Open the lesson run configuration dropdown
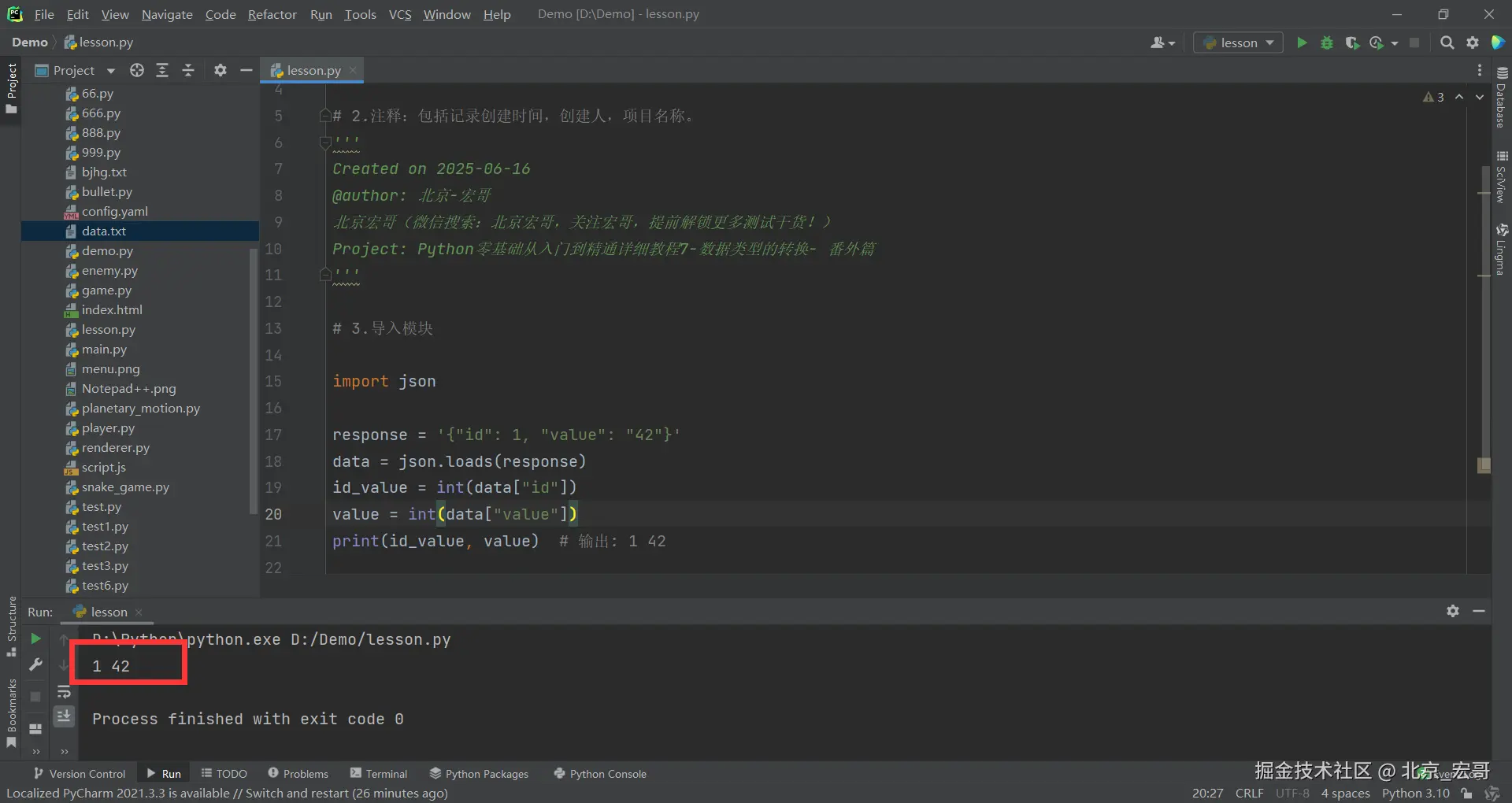This screenshot has height=803, width=1512. 1239,43
